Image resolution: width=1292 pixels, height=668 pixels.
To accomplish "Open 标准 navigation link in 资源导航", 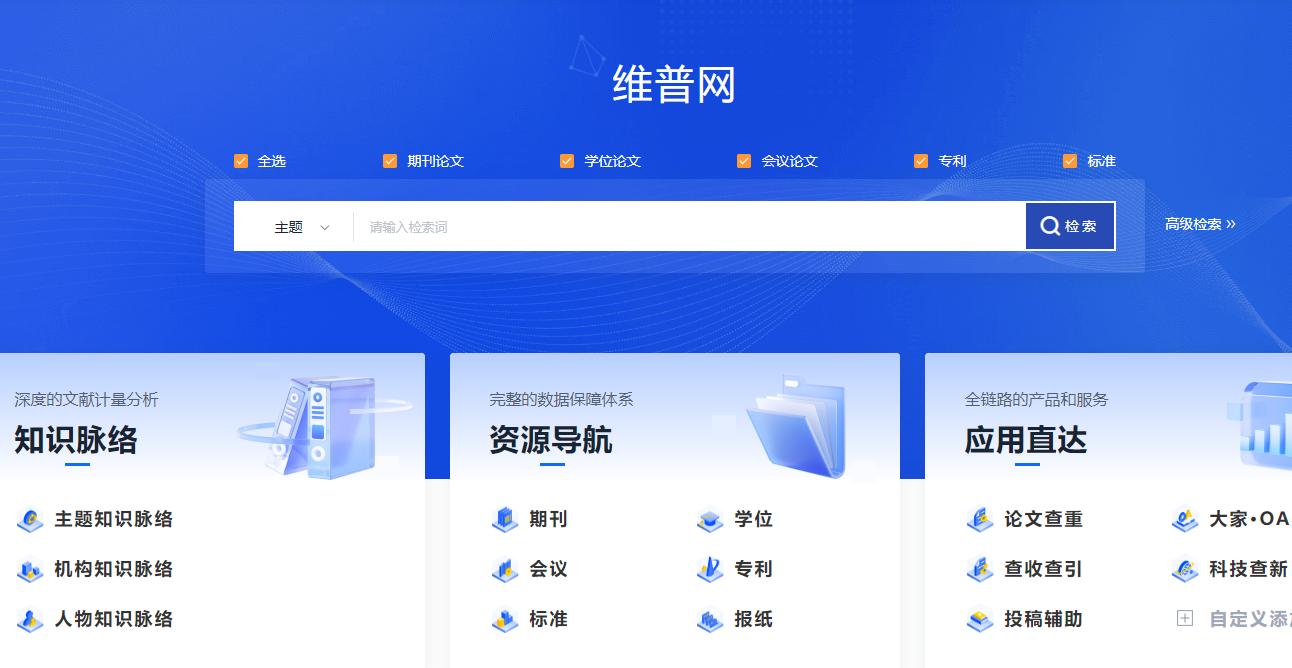I will click(549, 619).
